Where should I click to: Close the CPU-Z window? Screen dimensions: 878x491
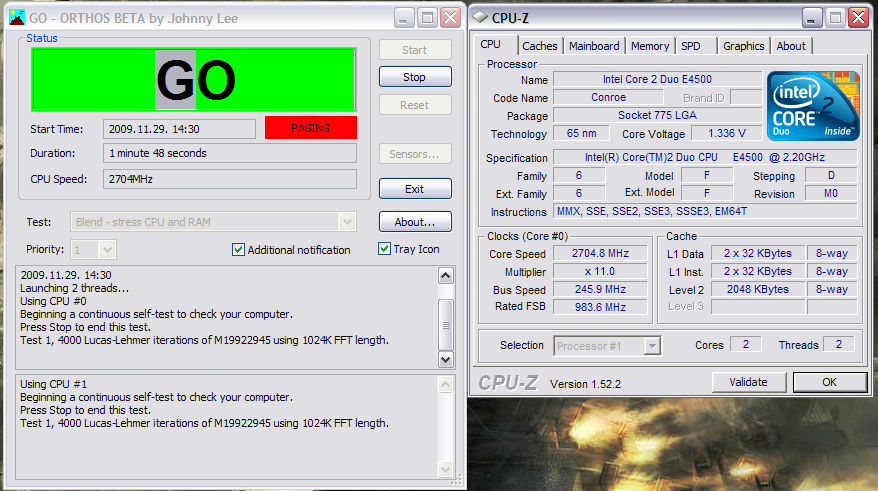click(x=858, y=18)
